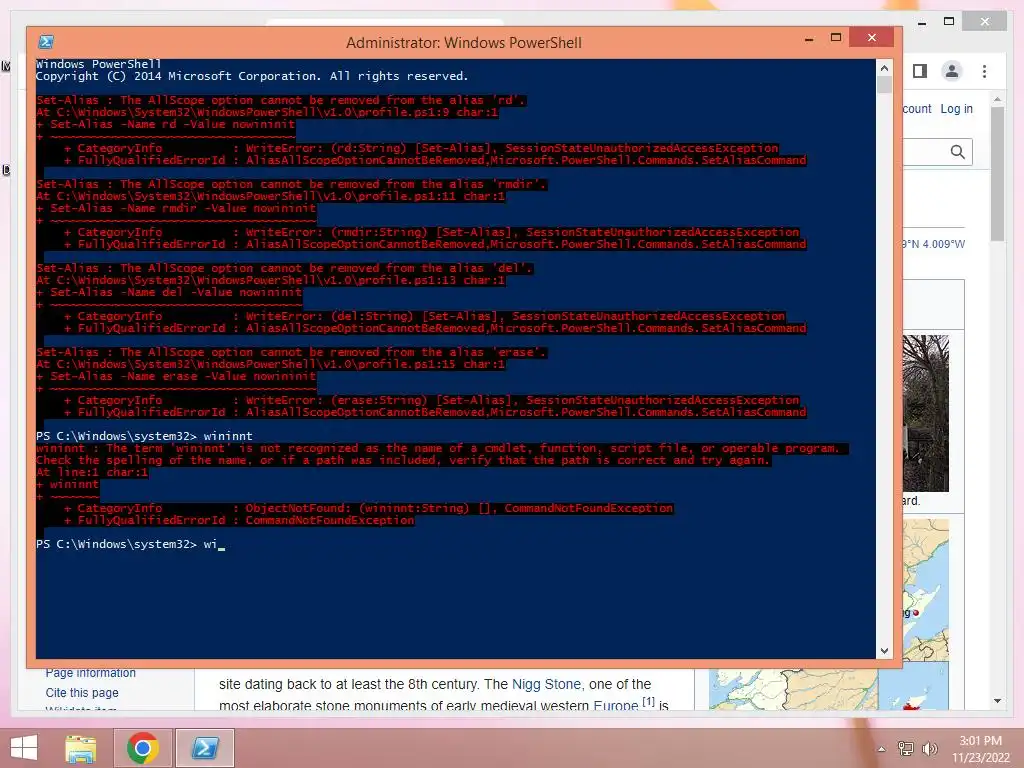Show hidden tray icons arrow

pos(882,749)
